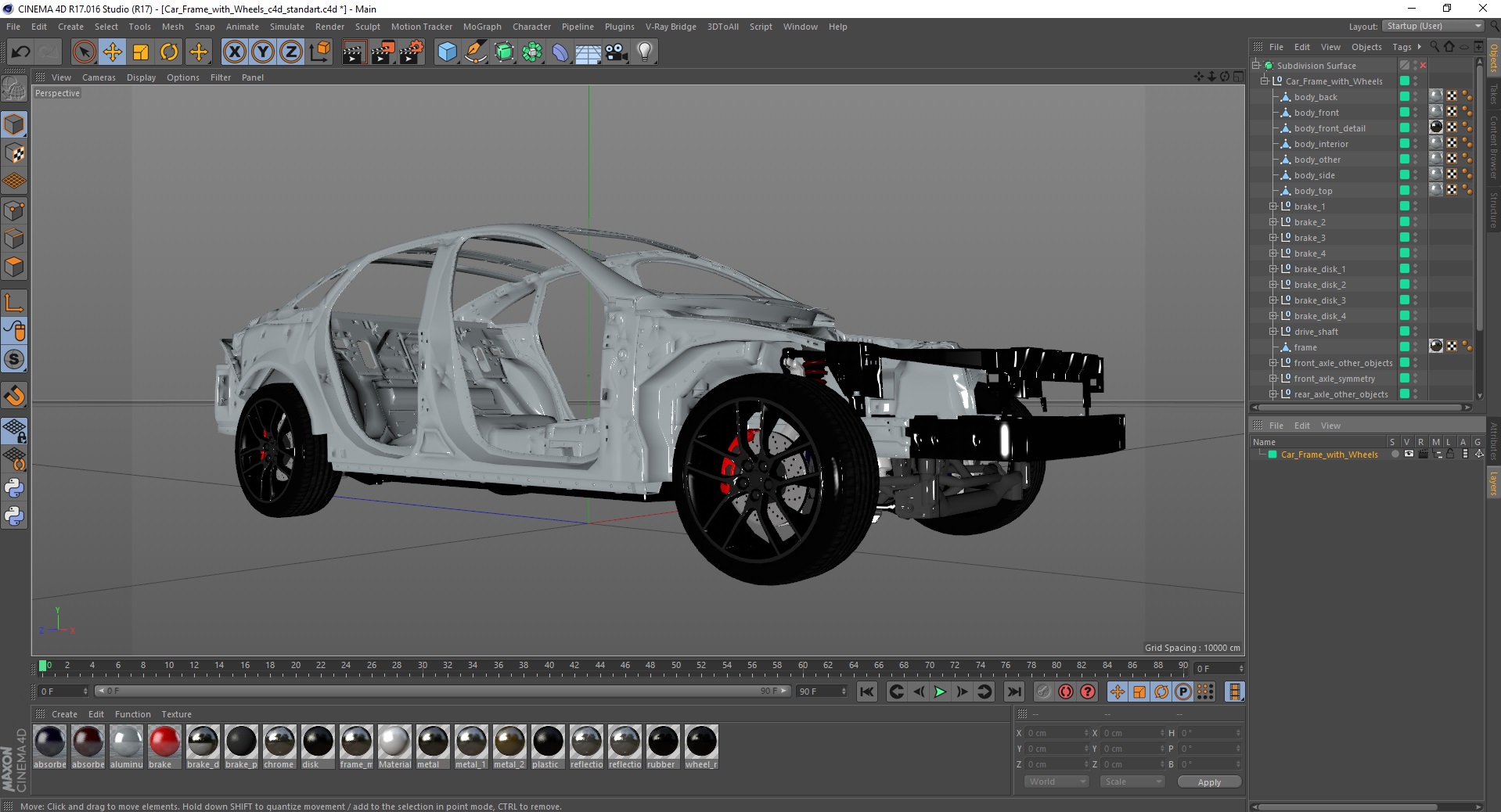Open the World coordinate dropdown
The image size is (1501, 812).
1056,781
